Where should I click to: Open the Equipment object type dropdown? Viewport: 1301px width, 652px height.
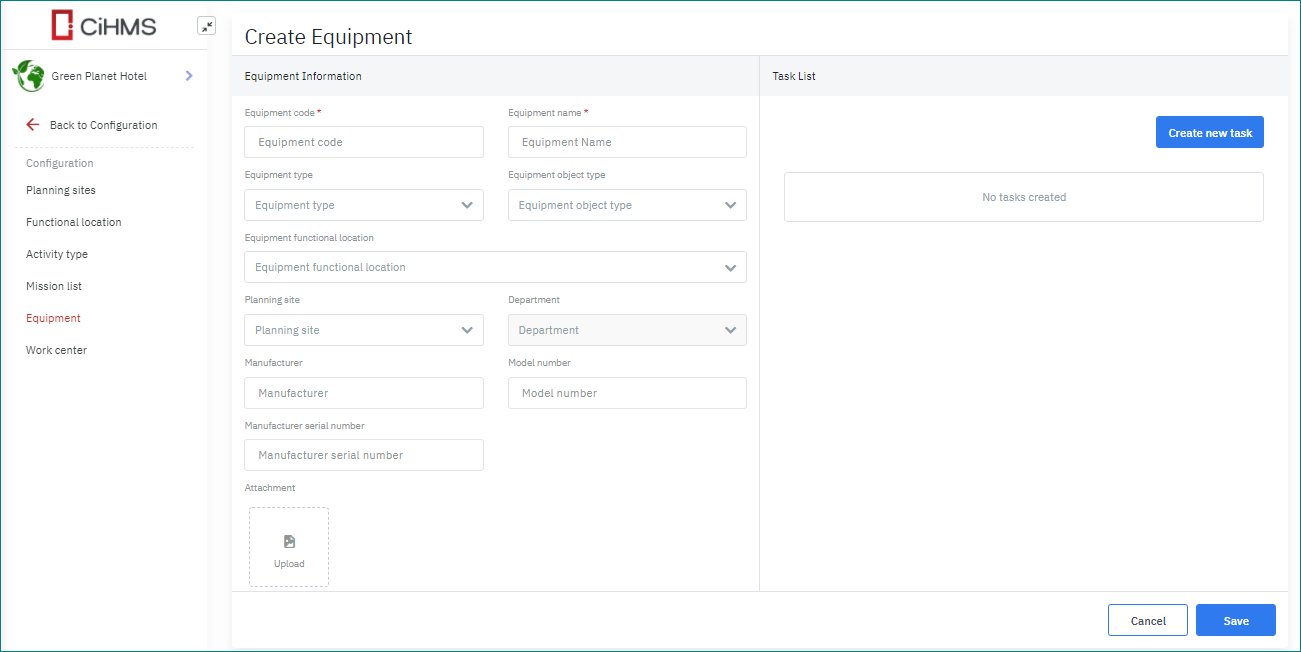pos(627,205)
